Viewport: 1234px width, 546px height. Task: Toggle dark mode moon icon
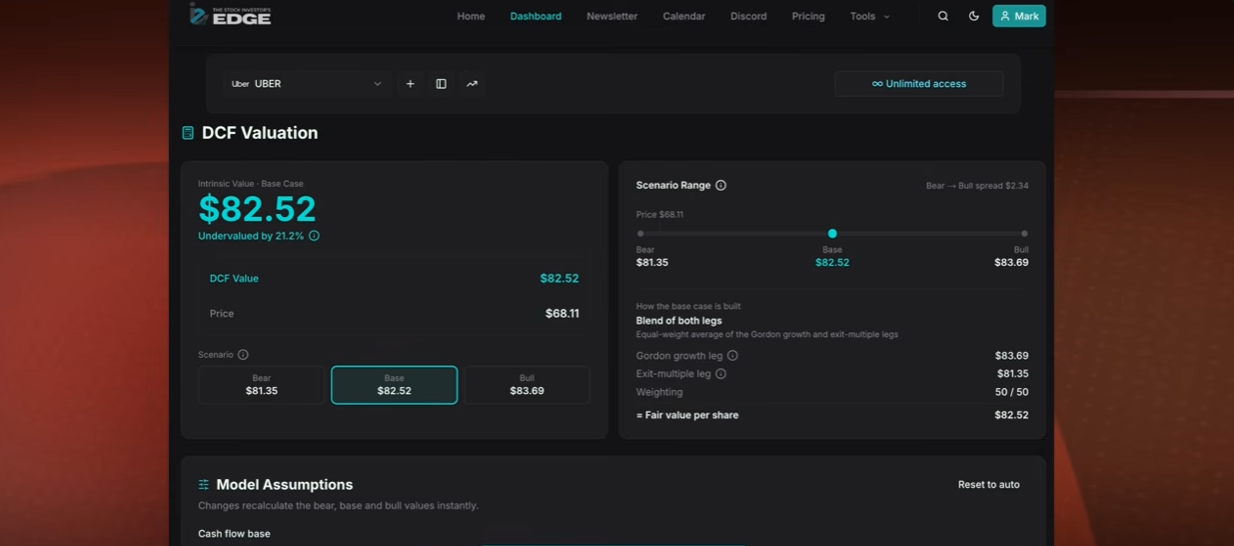pos(974,16)
